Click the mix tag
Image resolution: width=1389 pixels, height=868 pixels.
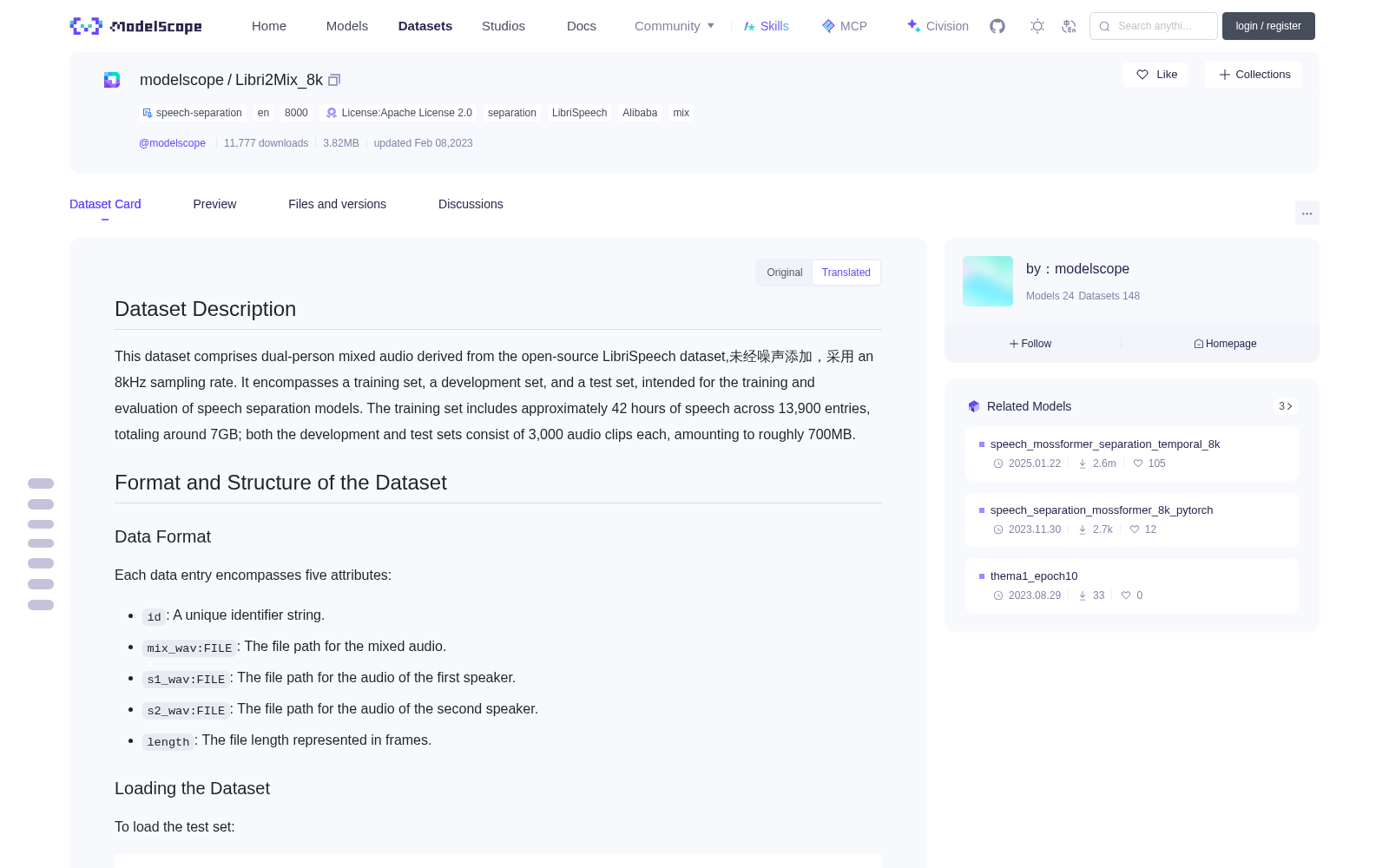click(x=681, y=113)
